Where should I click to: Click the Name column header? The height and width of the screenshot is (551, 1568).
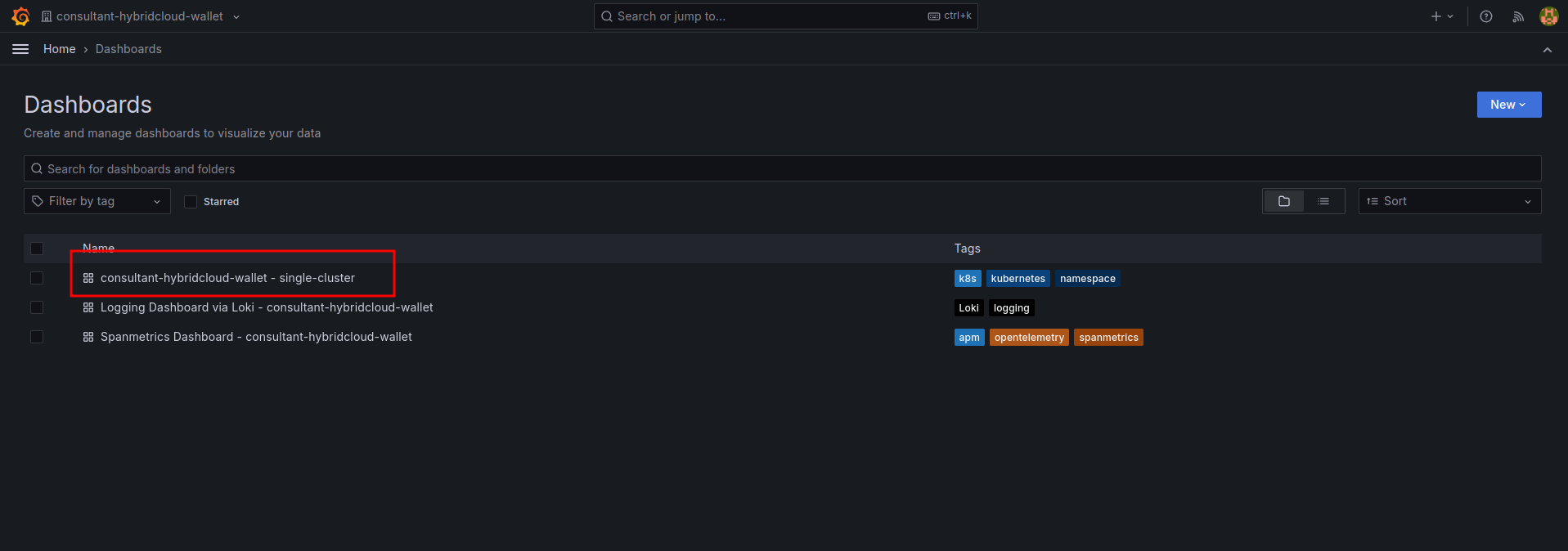pos(98,248)
